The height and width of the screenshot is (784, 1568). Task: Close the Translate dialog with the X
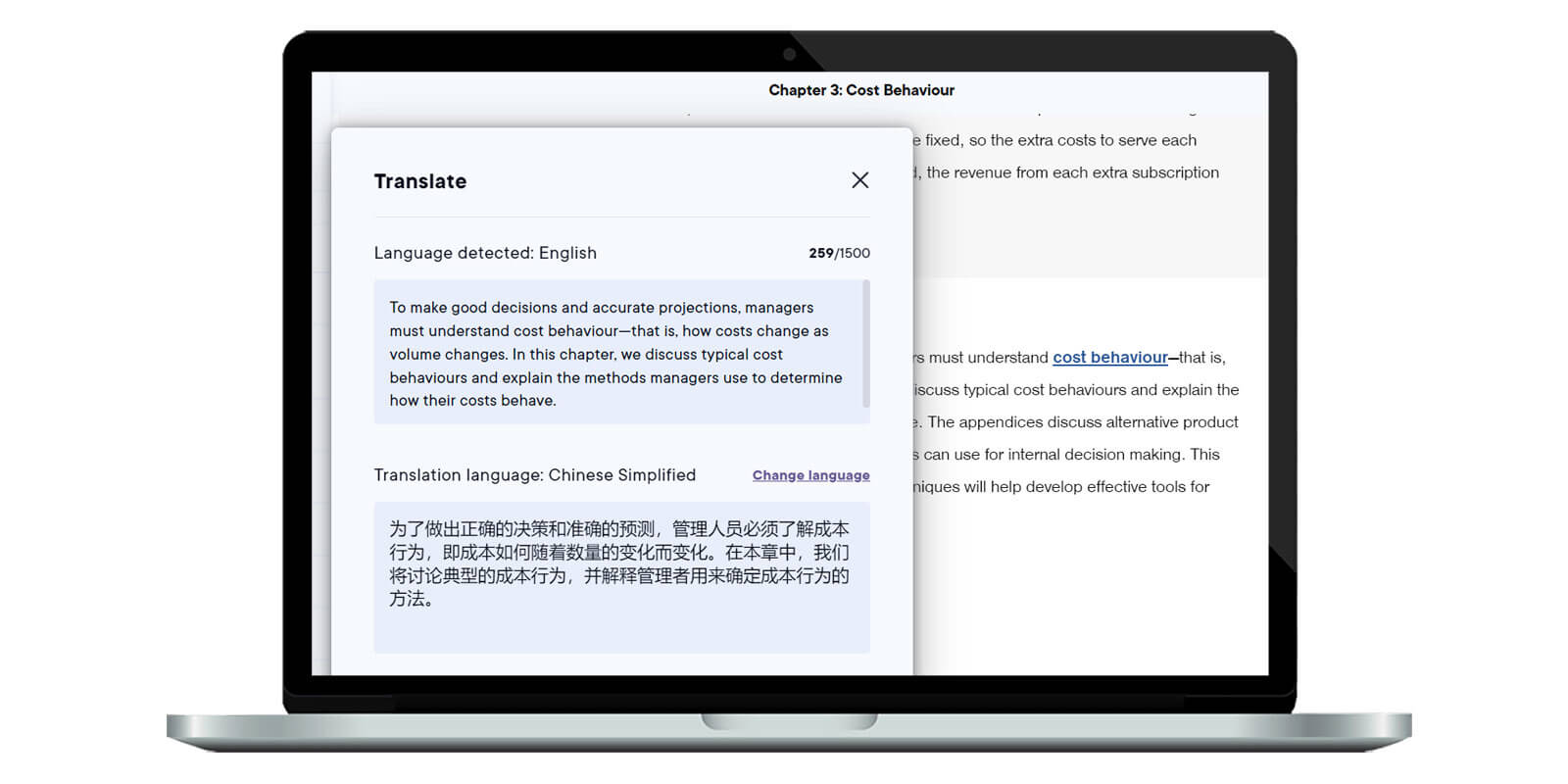pyautogui.click(x=859, y=180)
